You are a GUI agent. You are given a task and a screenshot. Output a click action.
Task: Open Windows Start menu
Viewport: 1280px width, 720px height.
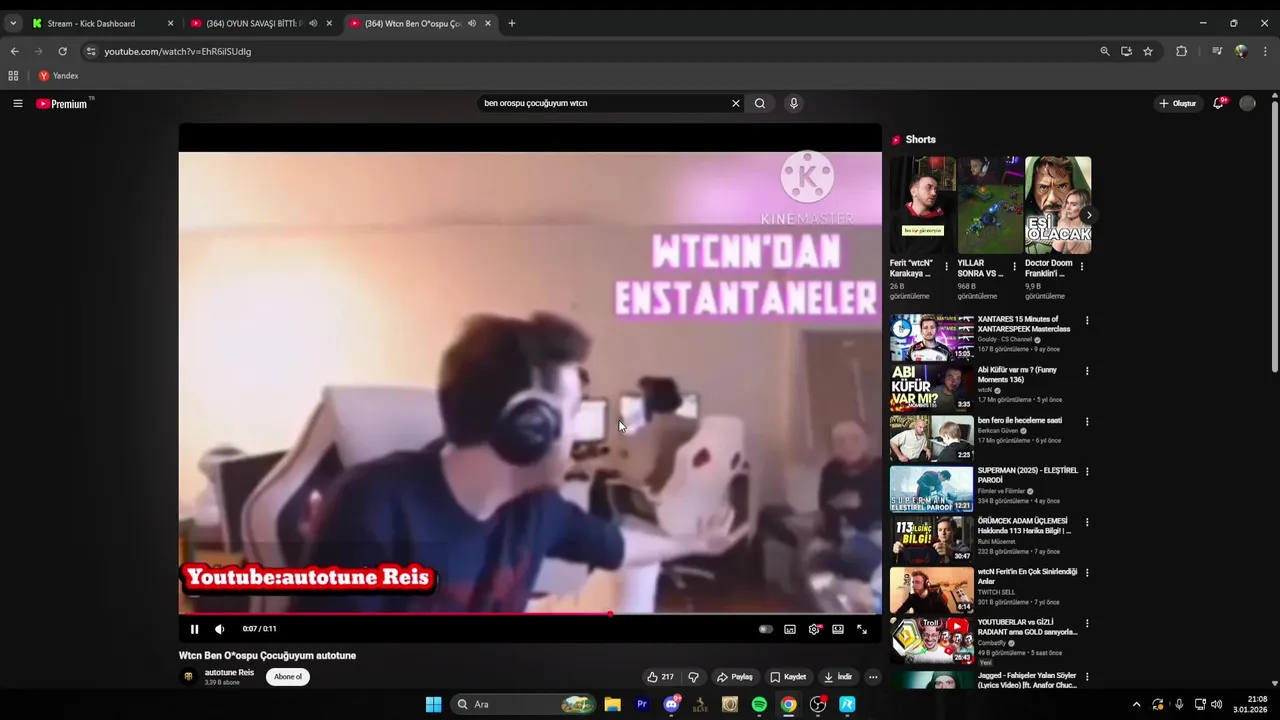tap(433, 704)
